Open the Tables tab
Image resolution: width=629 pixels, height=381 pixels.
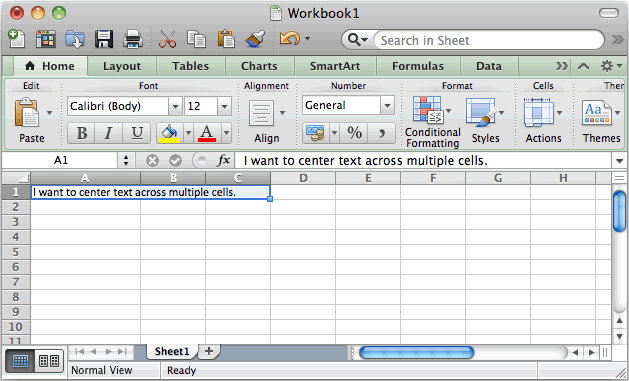(191, 66)
